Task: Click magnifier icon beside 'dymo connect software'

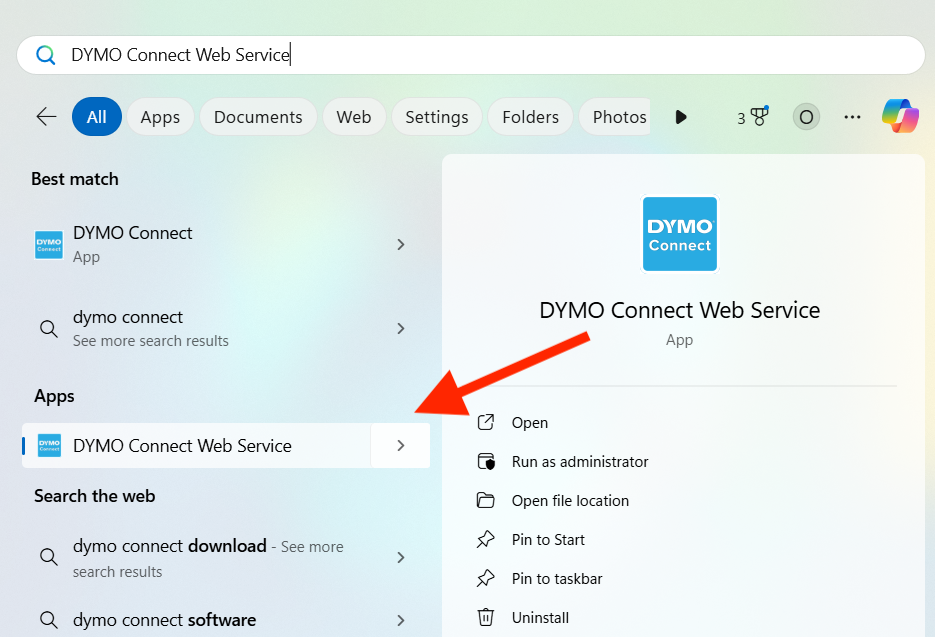Action: coord(48,620)
